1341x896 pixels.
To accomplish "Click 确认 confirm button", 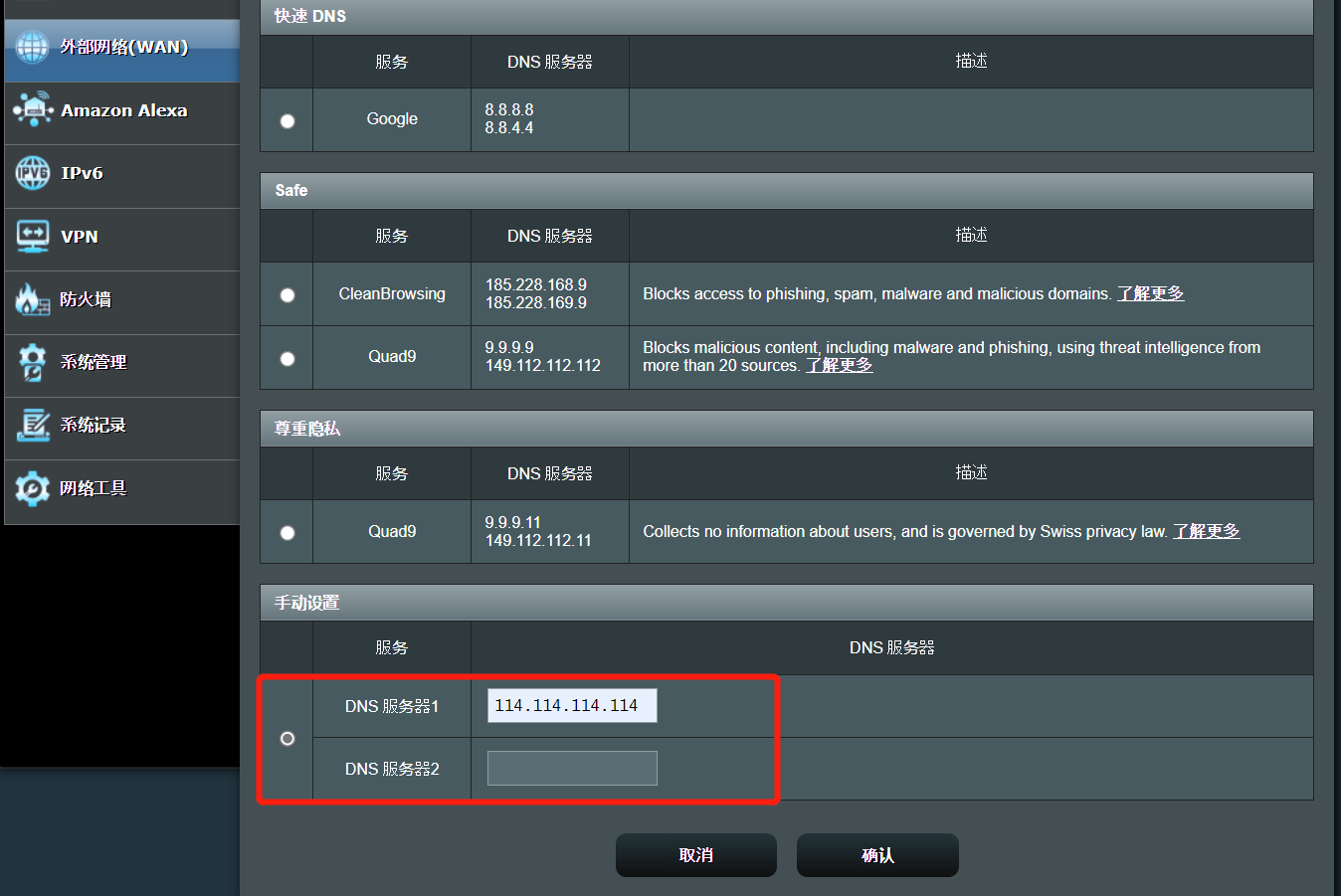I will (877, 855).
